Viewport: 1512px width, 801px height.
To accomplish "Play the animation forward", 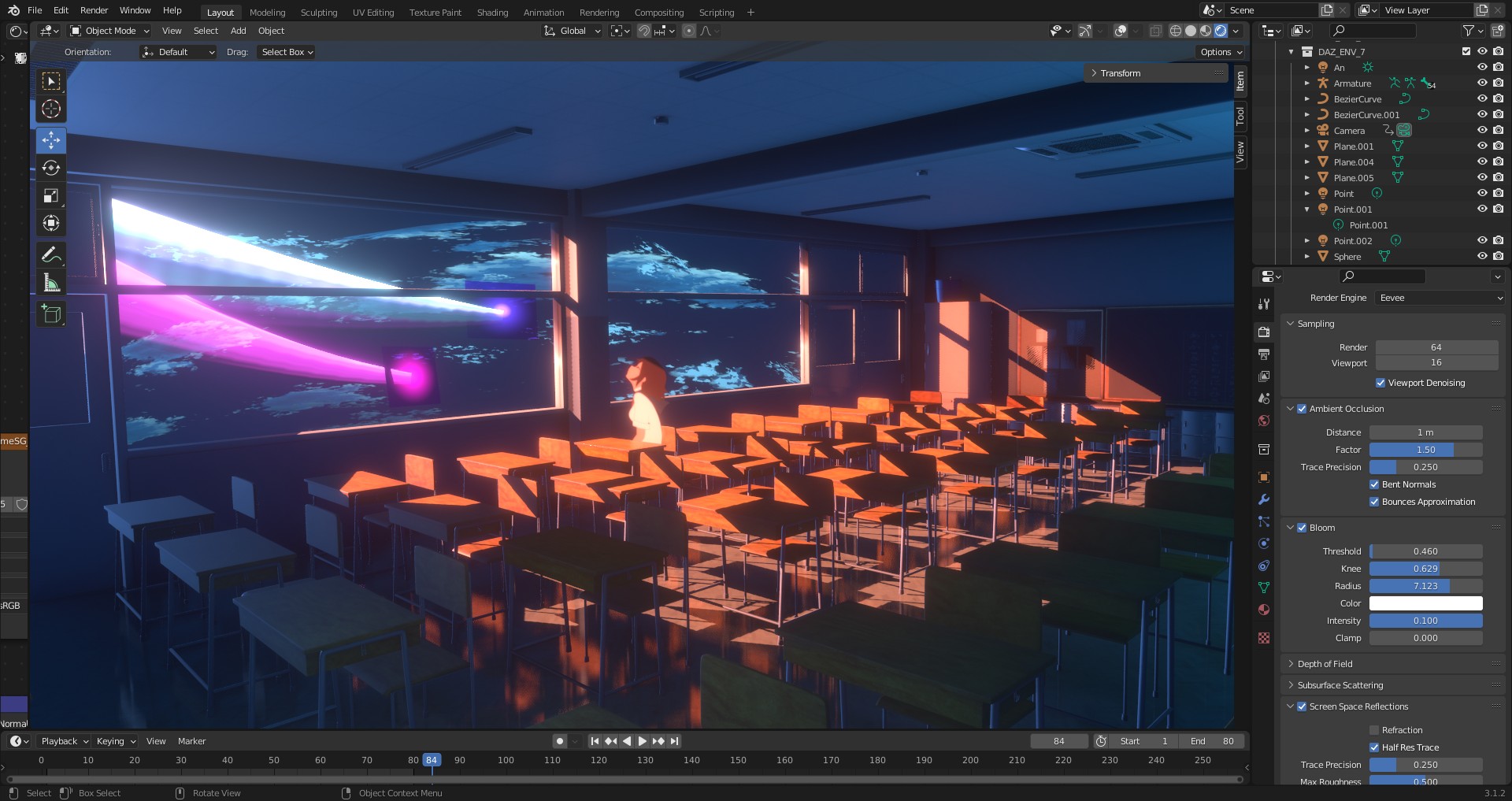I will pyautogui.click(x=642, y=741).
